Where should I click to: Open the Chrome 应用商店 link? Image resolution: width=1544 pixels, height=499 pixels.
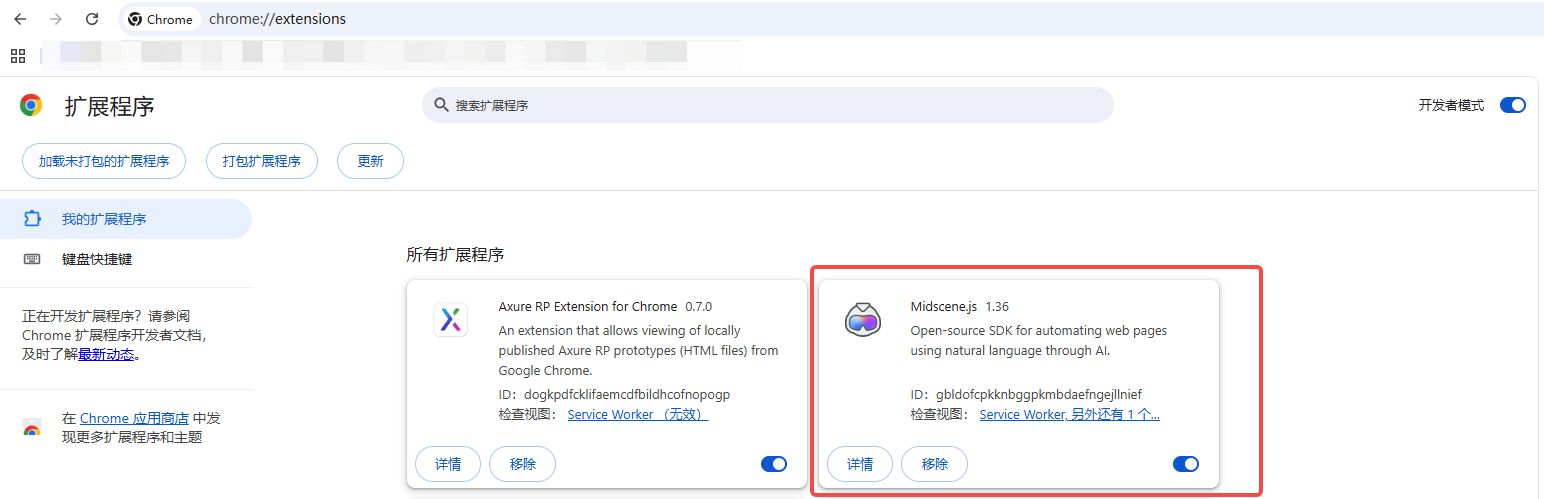134,418
